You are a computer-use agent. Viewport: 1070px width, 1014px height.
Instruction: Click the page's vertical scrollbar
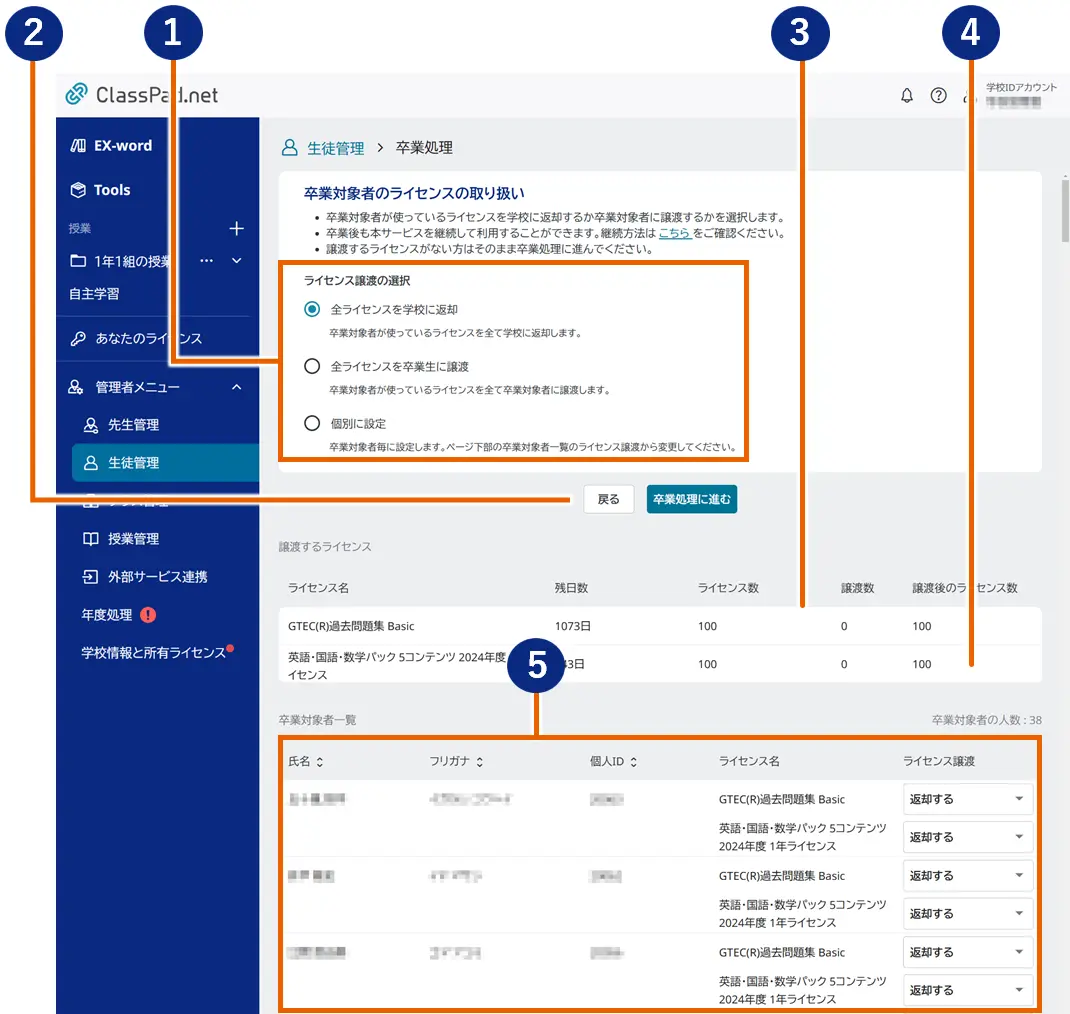[x=1064, y=210]
